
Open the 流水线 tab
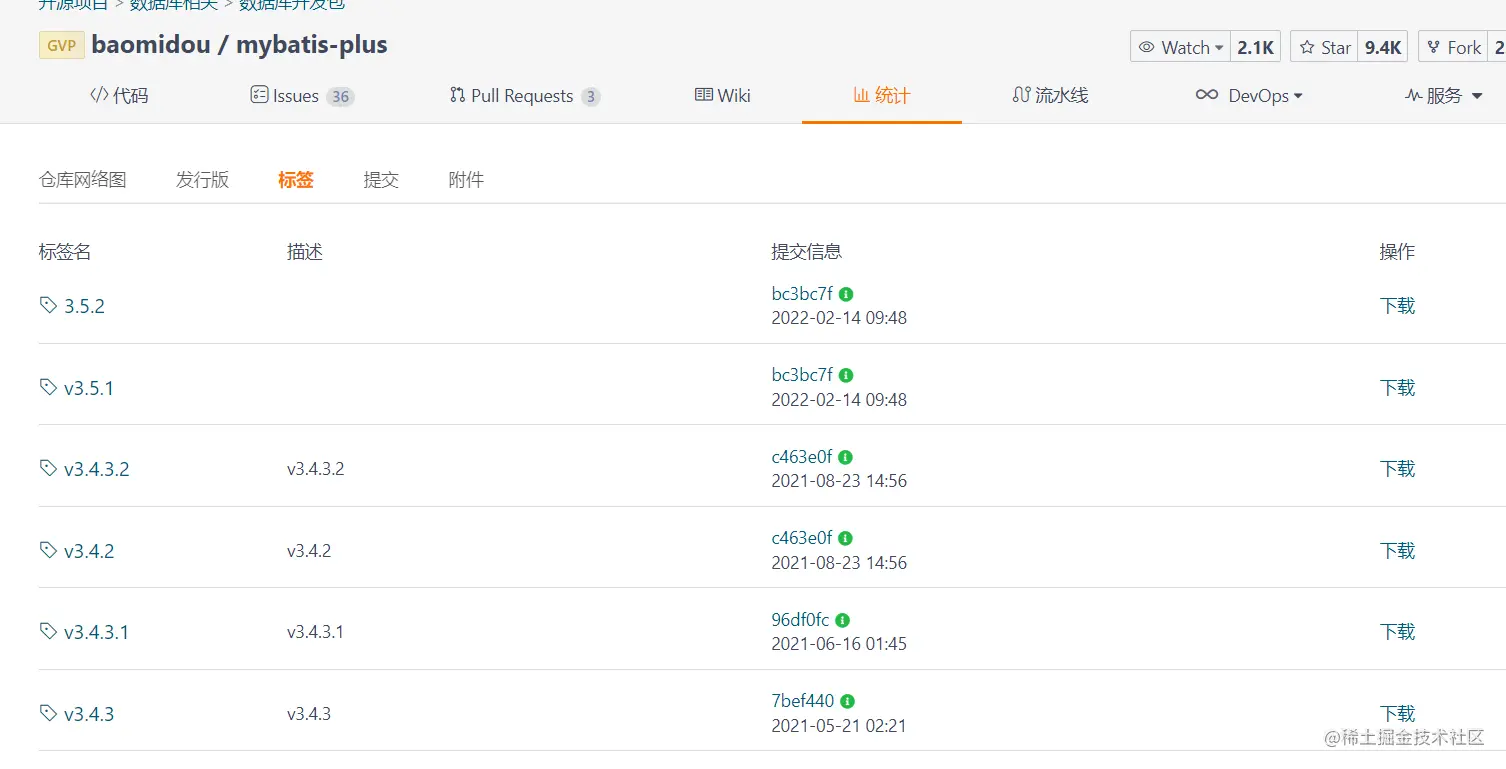coord(1050,96)
